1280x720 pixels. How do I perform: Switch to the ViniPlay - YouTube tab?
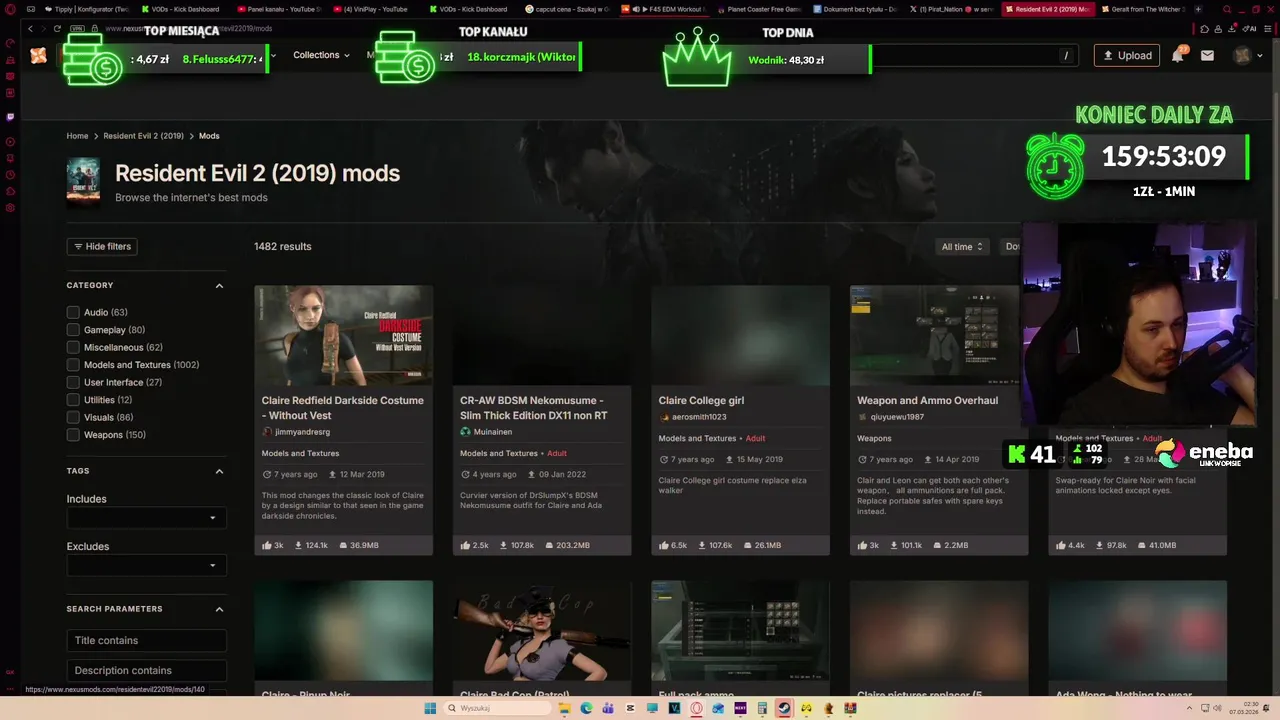pos(372,9)
